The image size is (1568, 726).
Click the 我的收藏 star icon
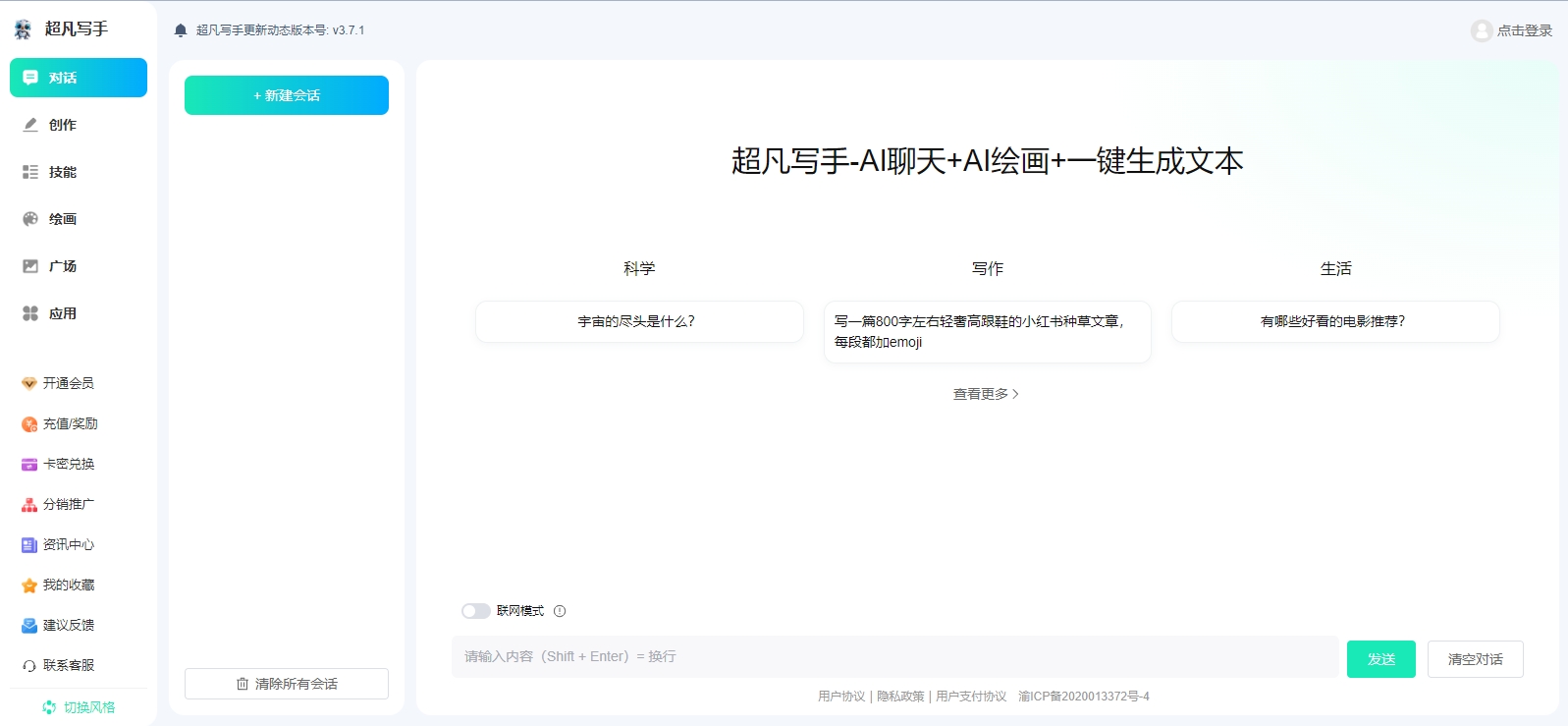pyautogui.click(x=29, y=585)
